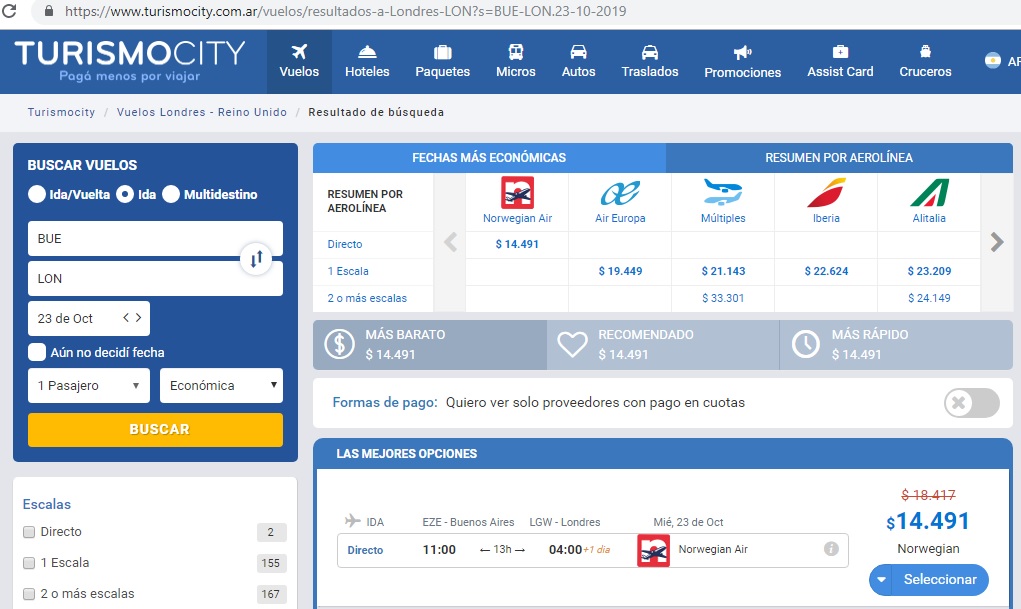This screenshot has width=1021, height=609.
Task: Click Air Europa 1 escala price $ 19.449
Action: point(620,271)
